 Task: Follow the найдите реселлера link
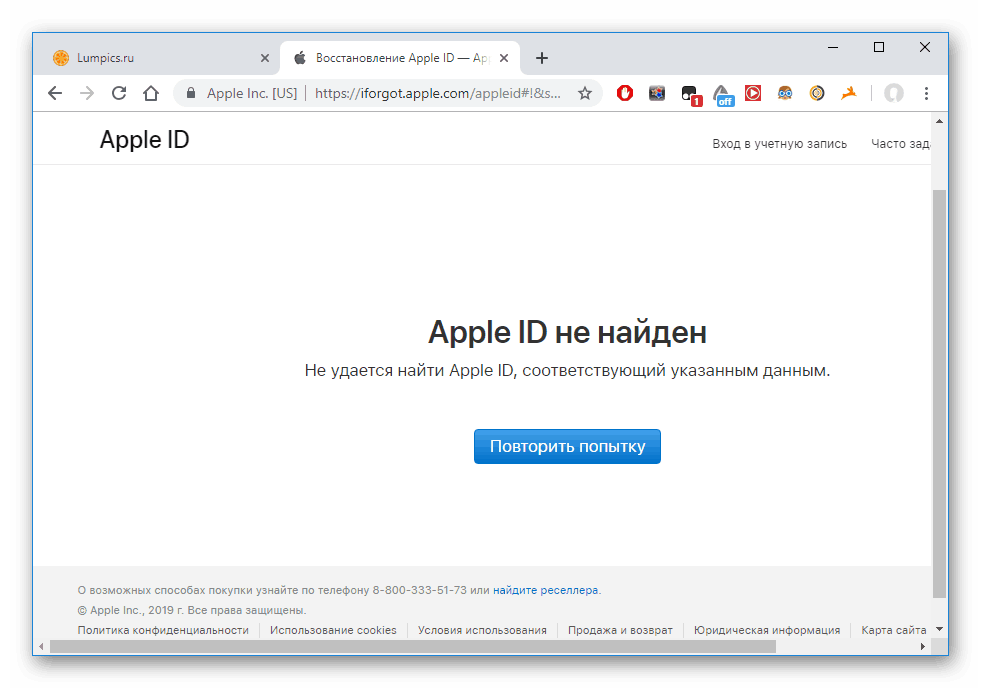point(546,590)
